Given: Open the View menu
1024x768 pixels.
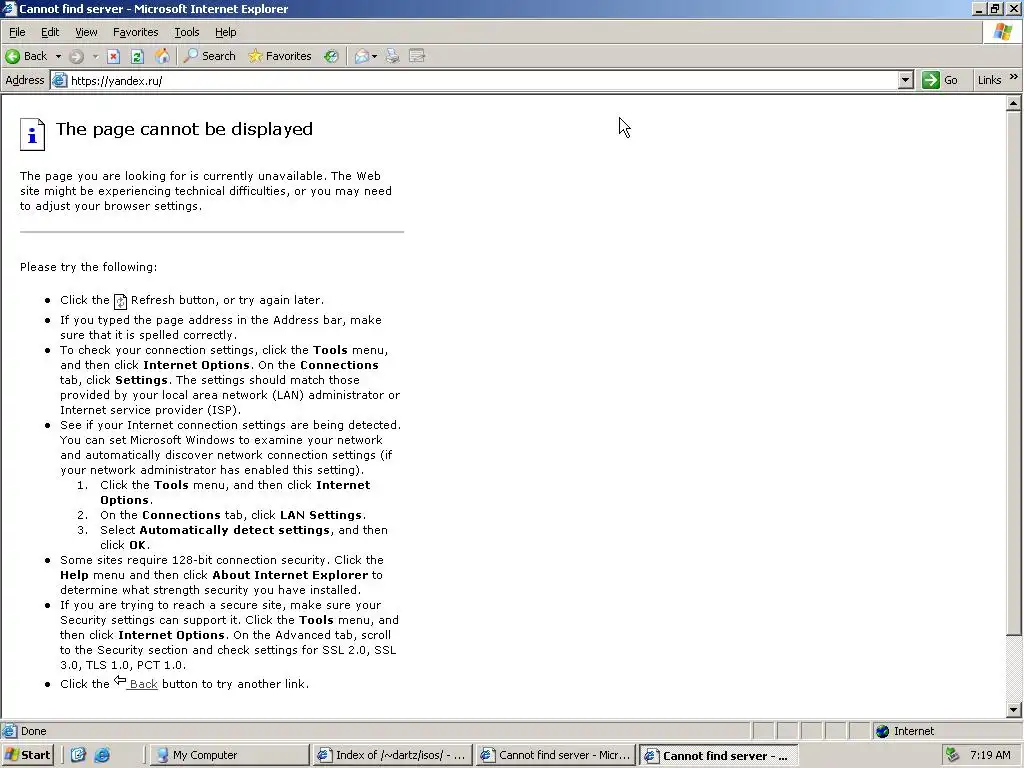Looking at the screenshot, I should (x=86, y=32).
